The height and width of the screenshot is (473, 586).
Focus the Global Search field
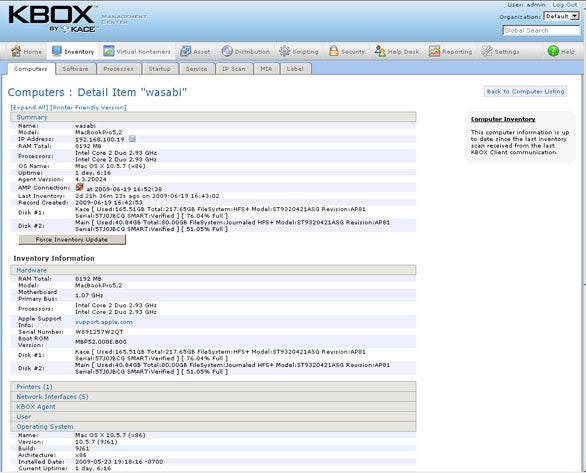point(541,30)
